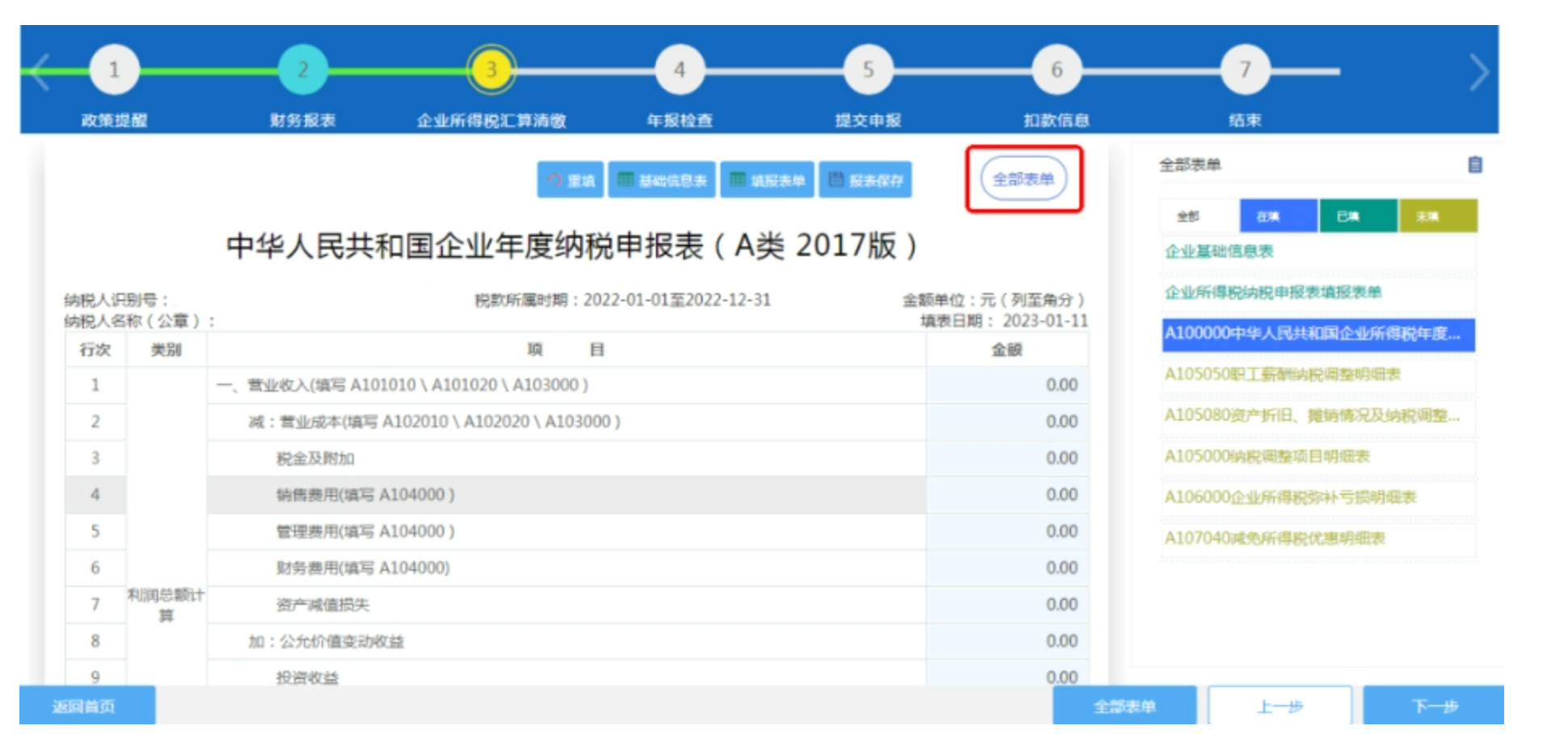Save the report with 报表保存
Image resolution: width=1568 pixels, height=734 pixels.
pyautogui.click(x=865, y=180)
